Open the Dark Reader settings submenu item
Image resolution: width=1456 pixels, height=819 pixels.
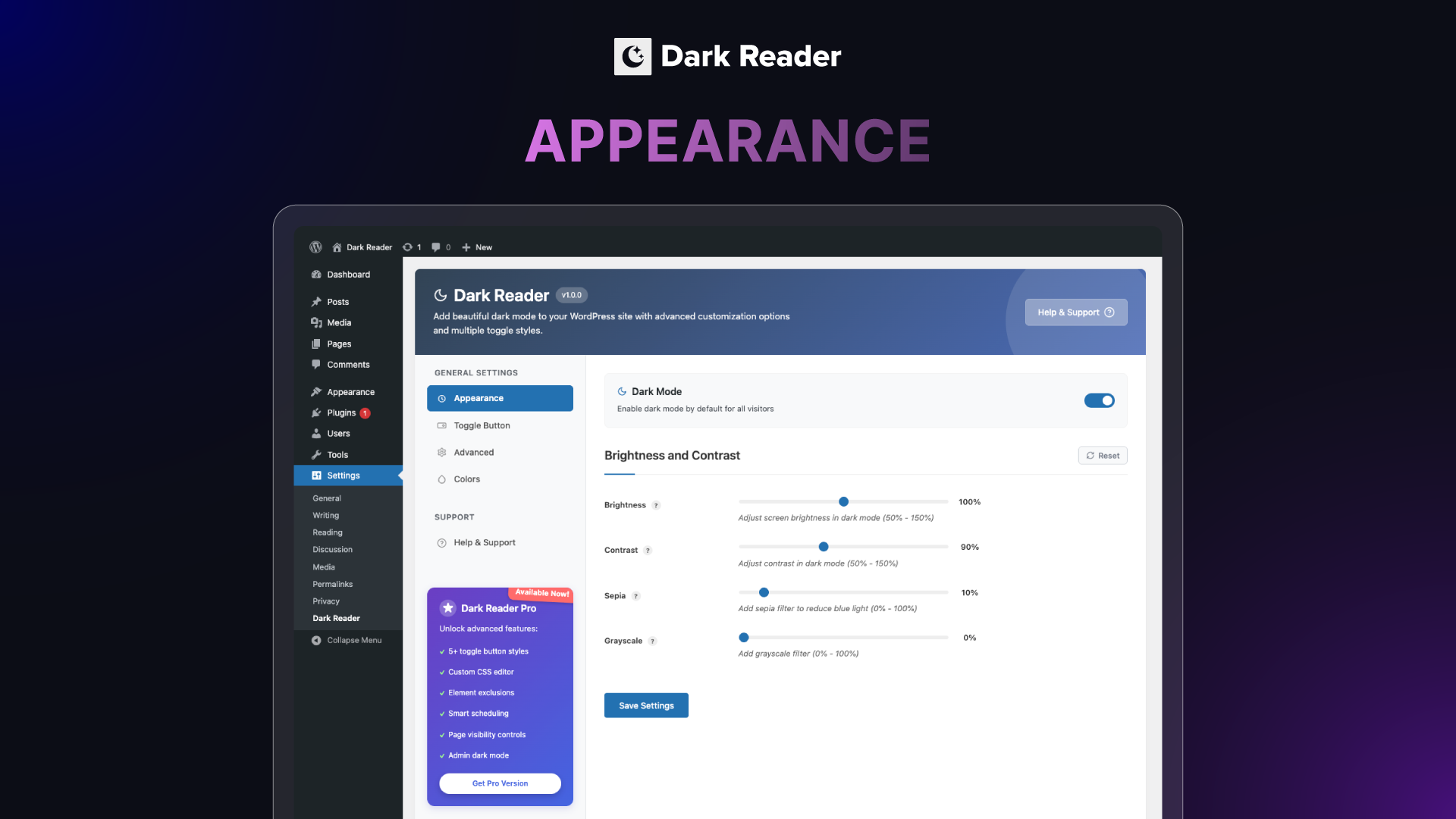pyautogui.click(x=336, y=619)
